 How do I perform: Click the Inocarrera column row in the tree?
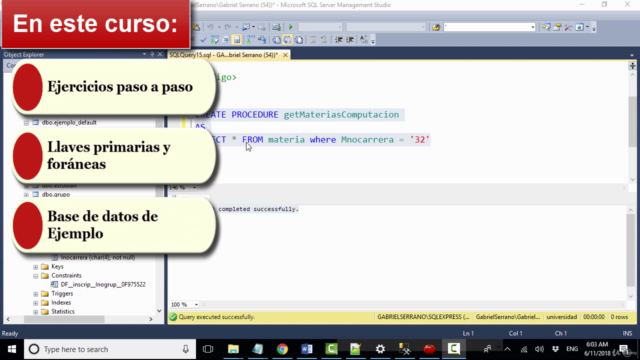point(98,258)
